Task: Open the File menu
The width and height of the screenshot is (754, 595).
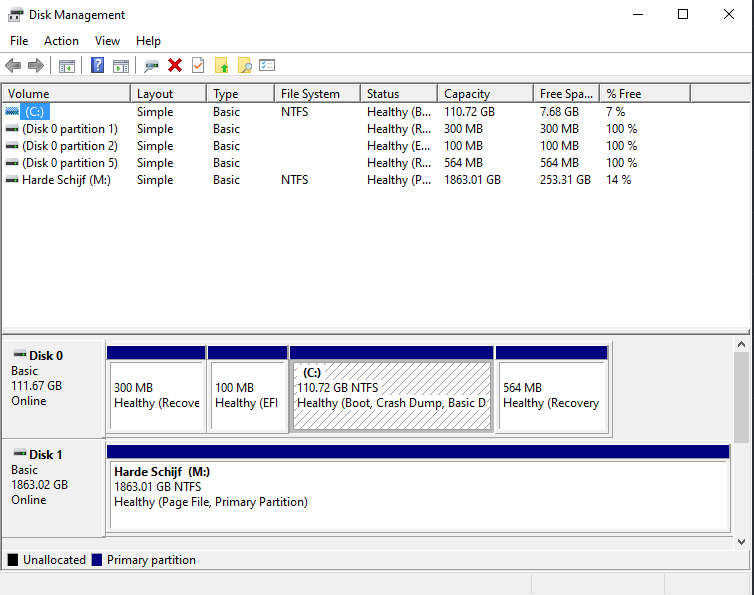Action: pyautogui.click(x=19, y=41)
